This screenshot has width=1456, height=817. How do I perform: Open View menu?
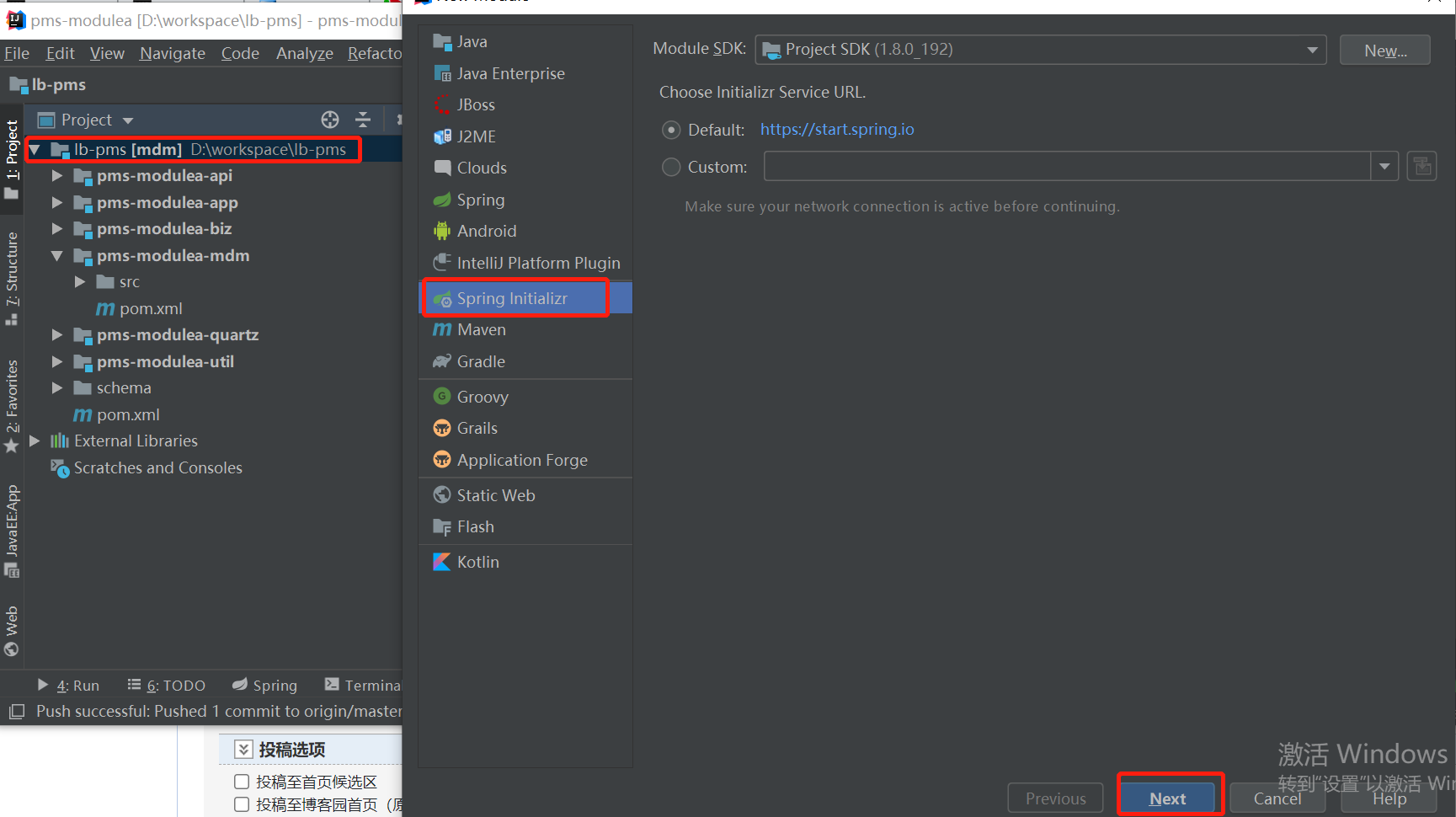tap(107, 53)
